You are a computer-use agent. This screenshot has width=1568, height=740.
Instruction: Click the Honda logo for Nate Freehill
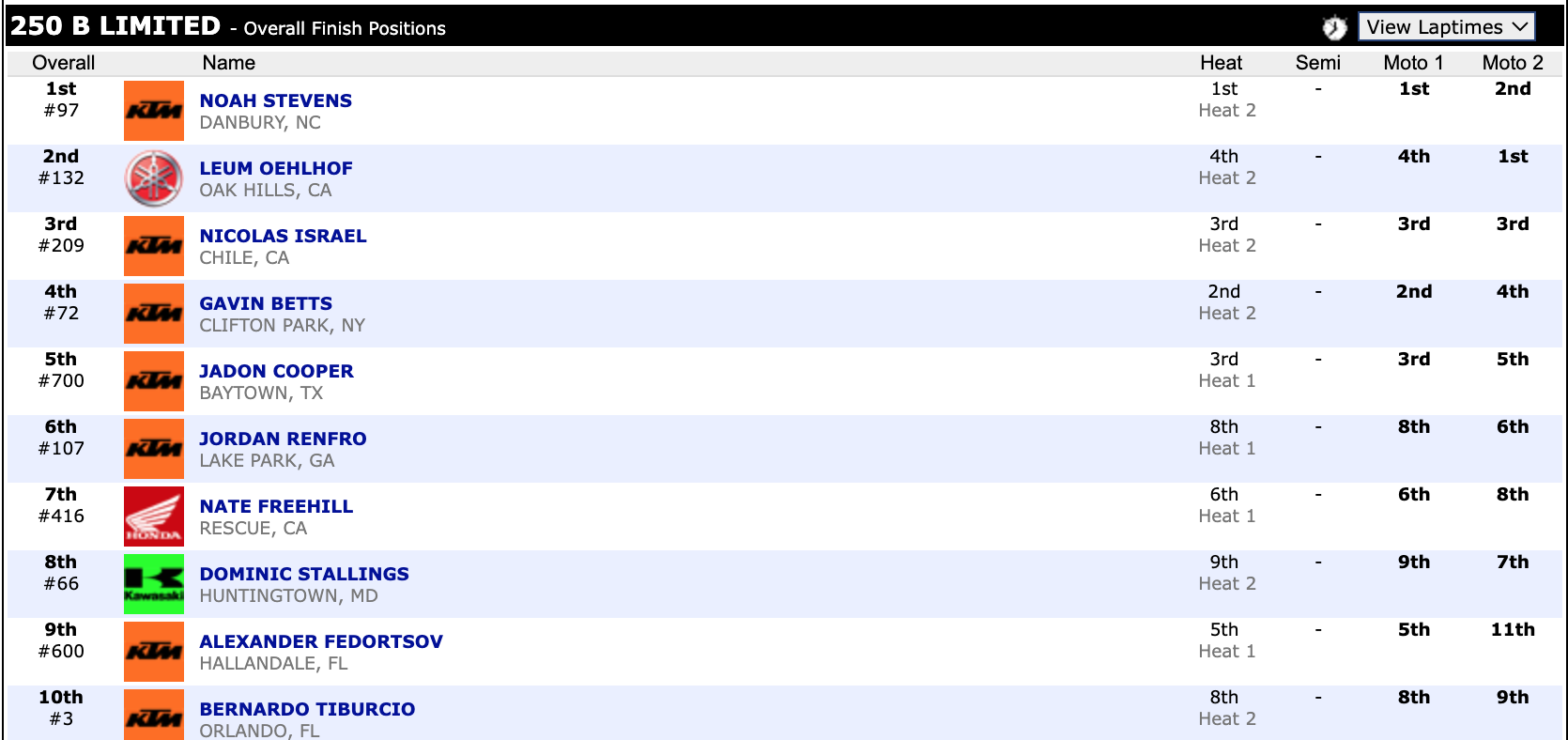coord(154,516)
